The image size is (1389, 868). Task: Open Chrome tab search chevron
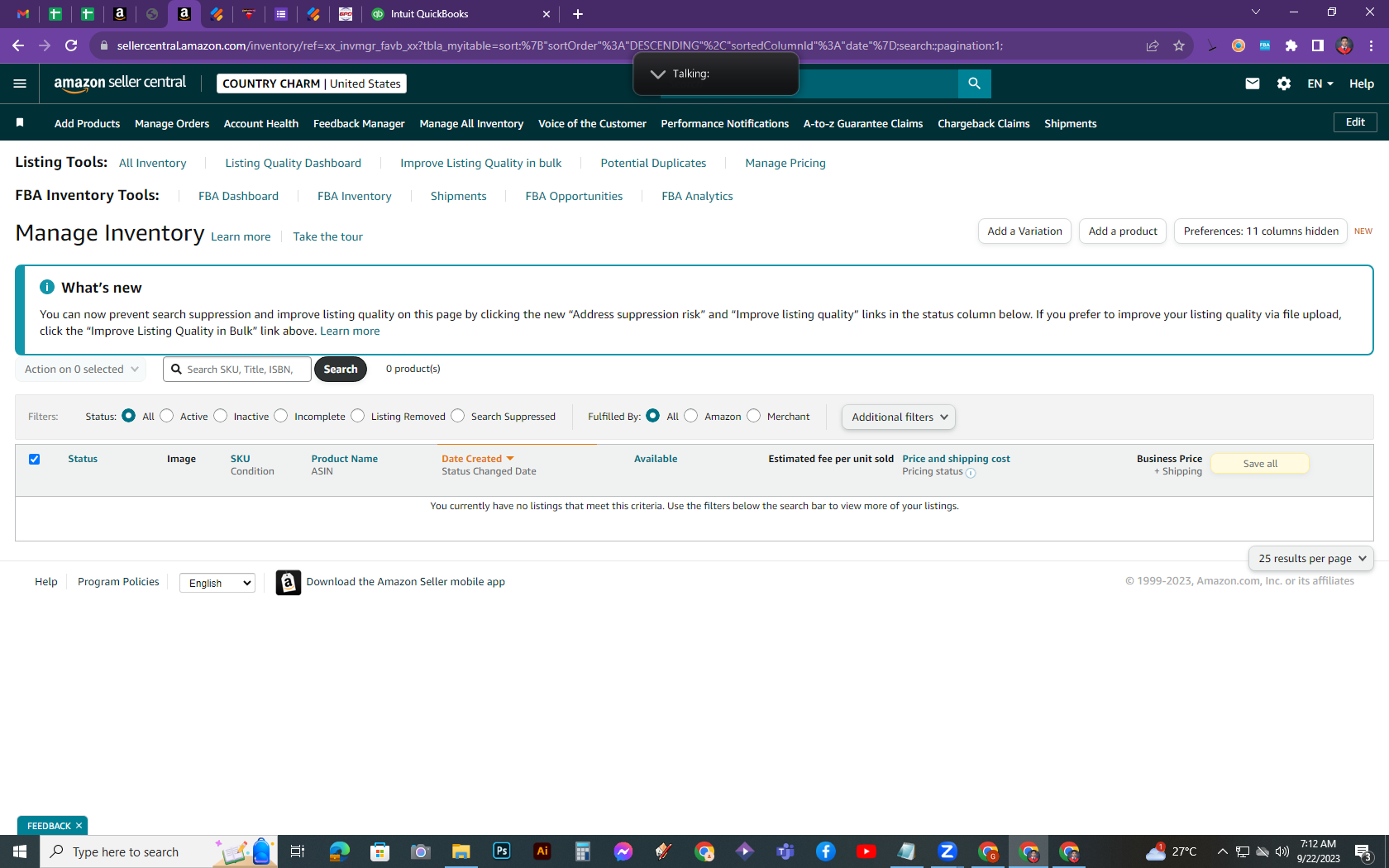tap(1256, 12)
